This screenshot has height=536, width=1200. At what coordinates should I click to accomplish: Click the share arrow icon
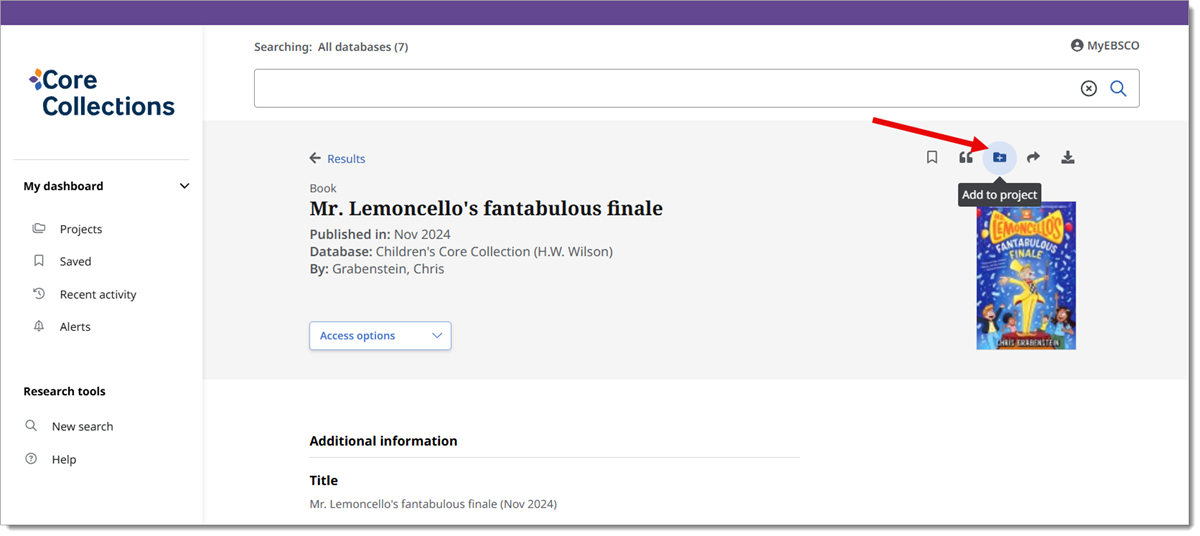(1034, 157)
